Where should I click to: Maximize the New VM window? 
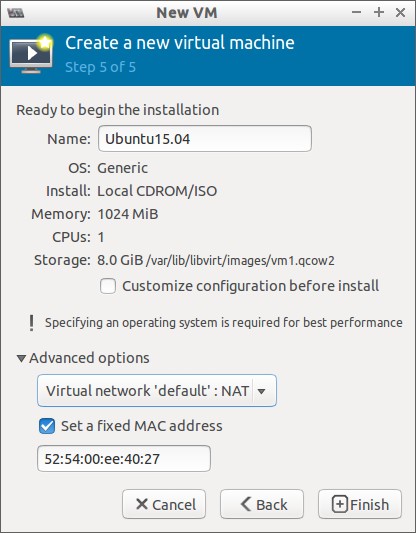coord(379,13)
